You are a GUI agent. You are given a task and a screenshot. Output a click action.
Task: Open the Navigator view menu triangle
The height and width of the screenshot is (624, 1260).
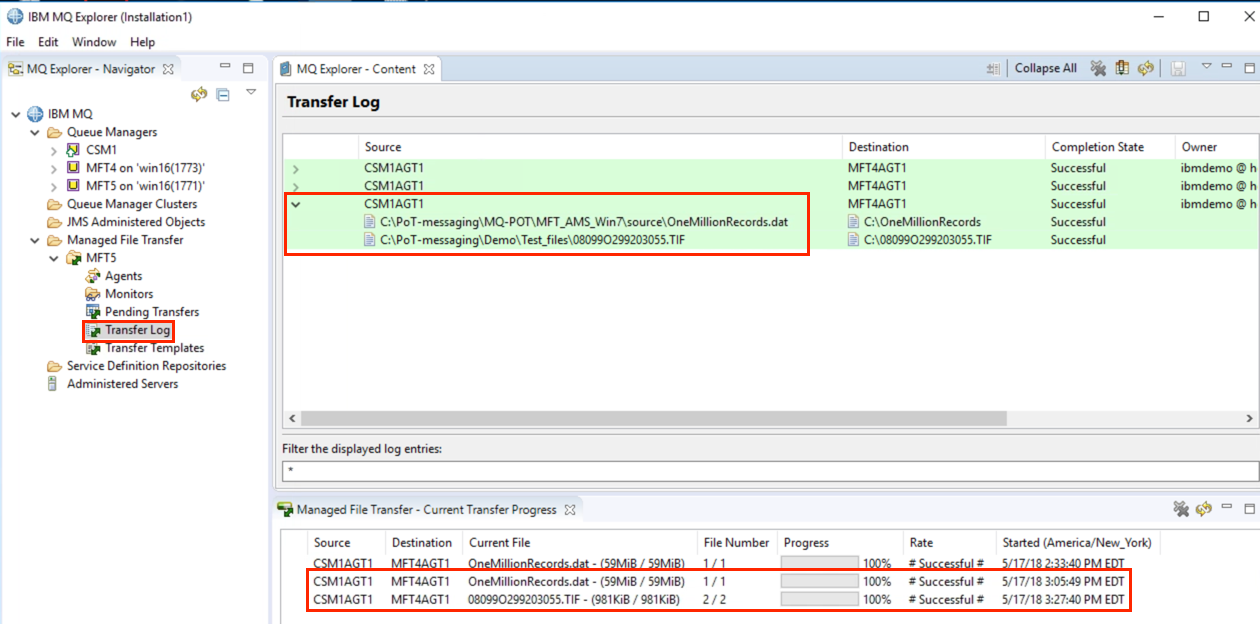pos(251,92)
